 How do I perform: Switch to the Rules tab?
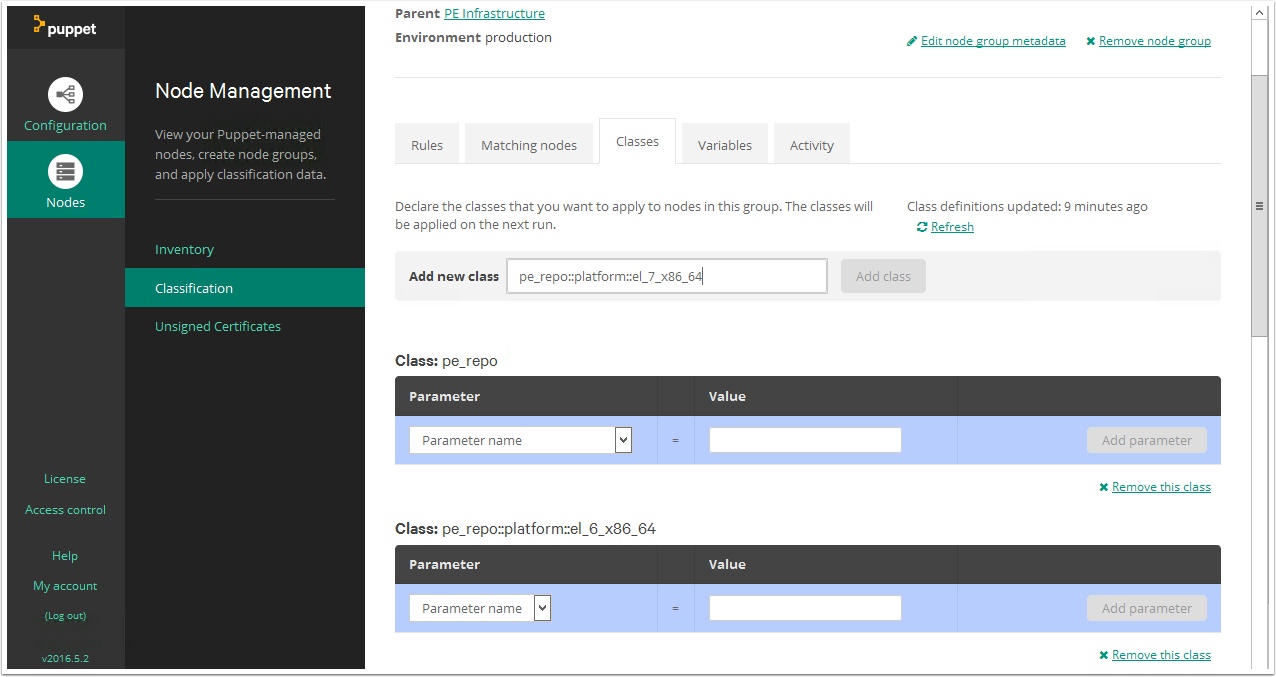tap(427, 145)
